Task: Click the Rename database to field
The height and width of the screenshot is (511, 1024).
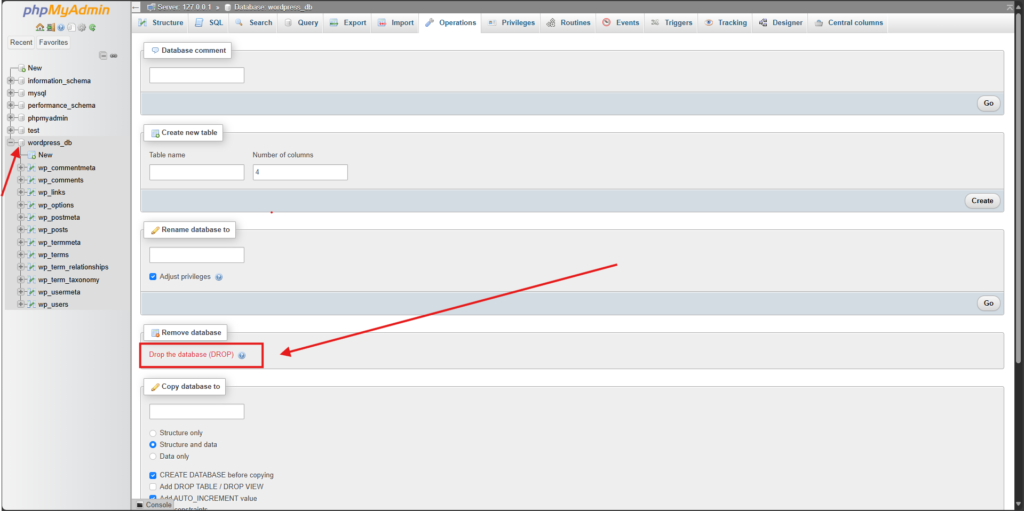Action: tap(197, 255)
